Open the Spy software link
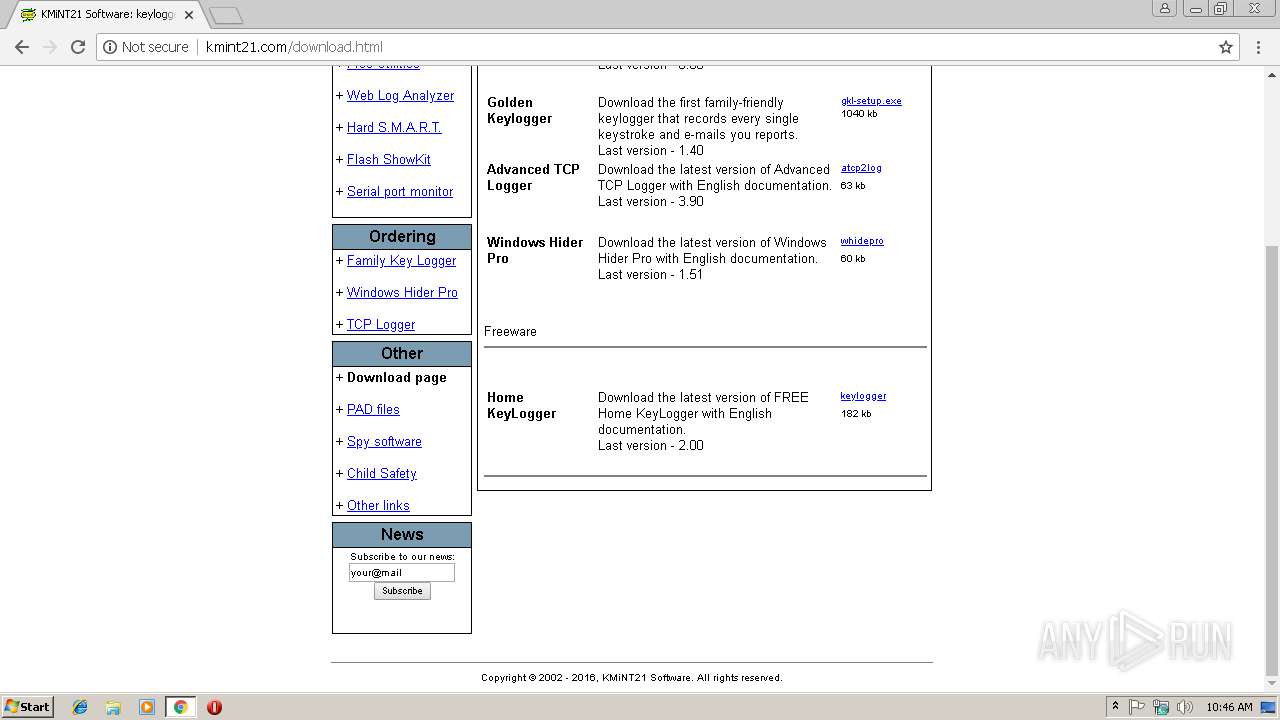This screenshot has width=1280, height=720. (384, 442)
